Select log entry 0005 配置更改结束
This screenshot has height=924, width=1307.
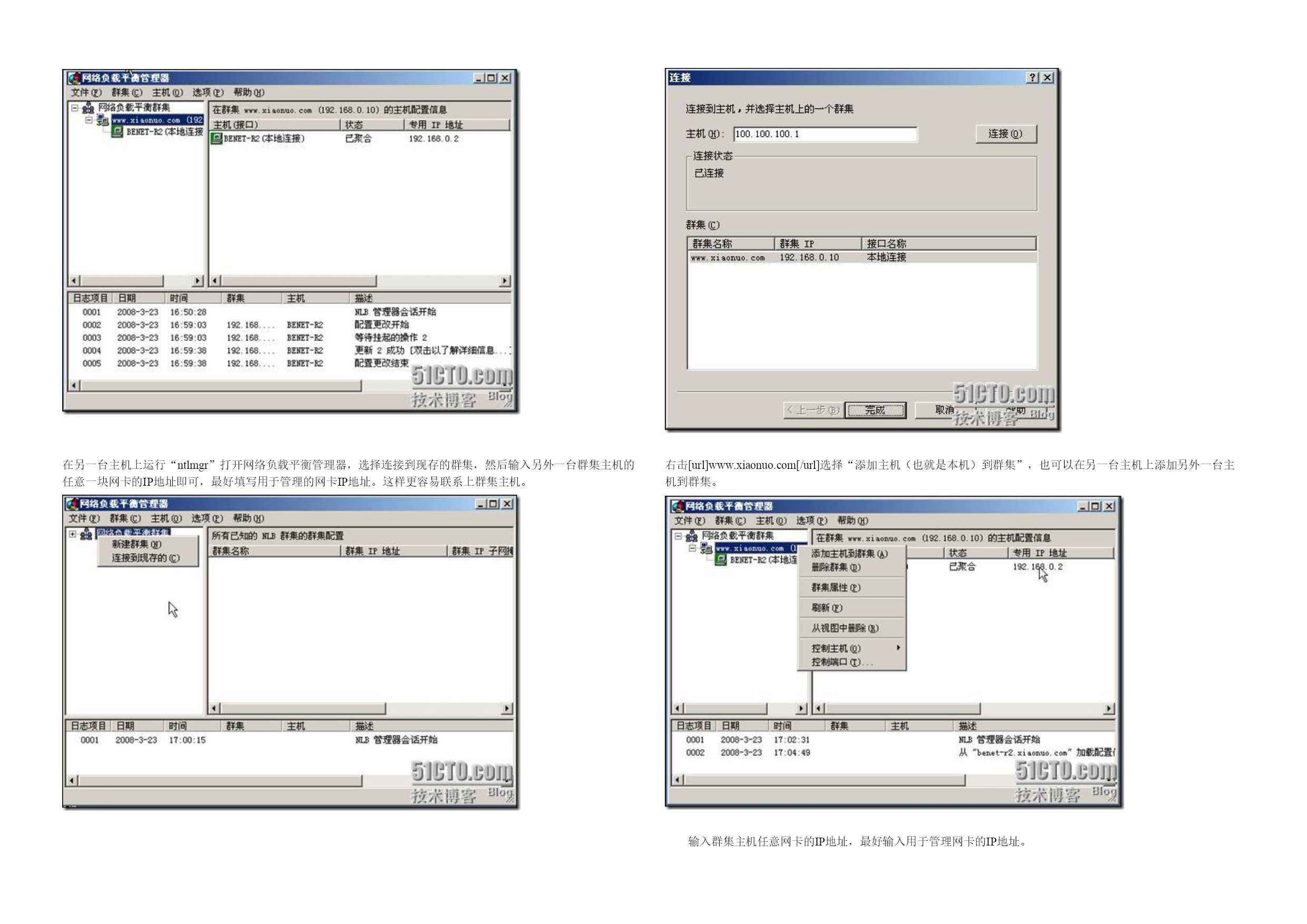click(289, 363)
